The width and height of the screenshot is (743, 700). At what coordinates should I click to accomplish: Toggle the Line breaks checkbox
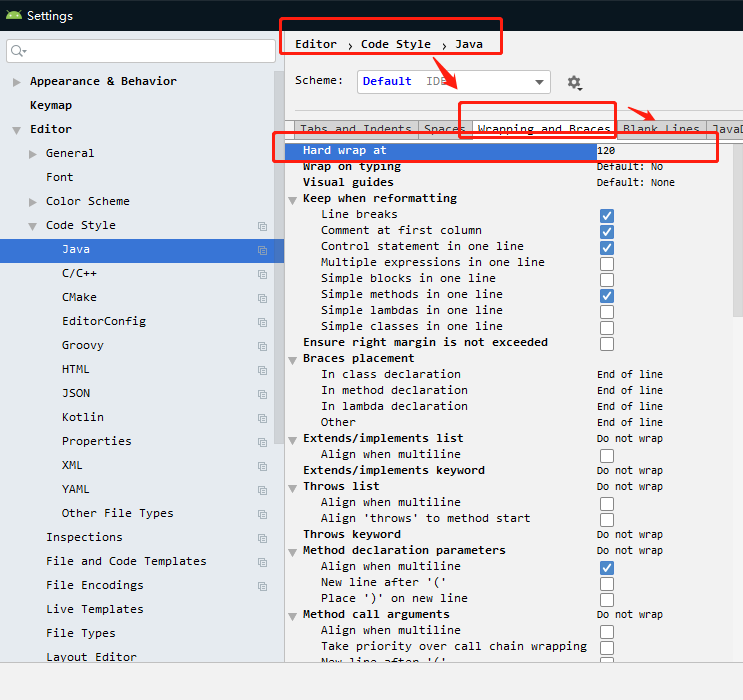(x=607, y=216)
